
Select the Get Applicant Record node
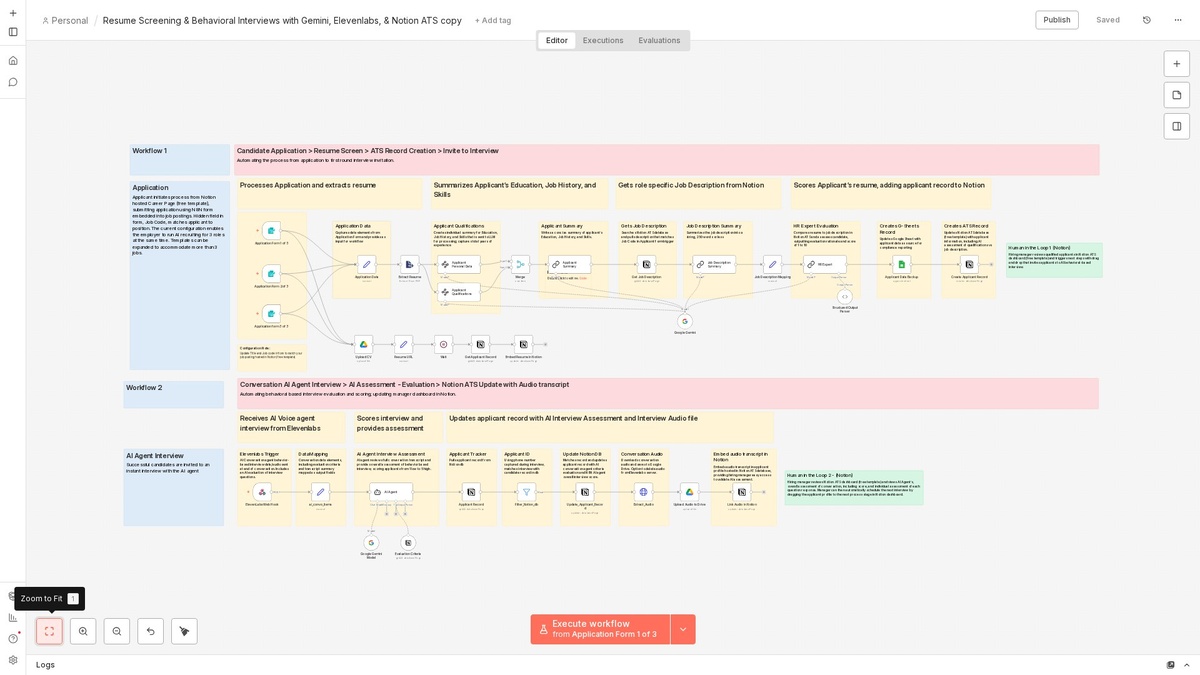pyautogui.click(x=480, y=345)
